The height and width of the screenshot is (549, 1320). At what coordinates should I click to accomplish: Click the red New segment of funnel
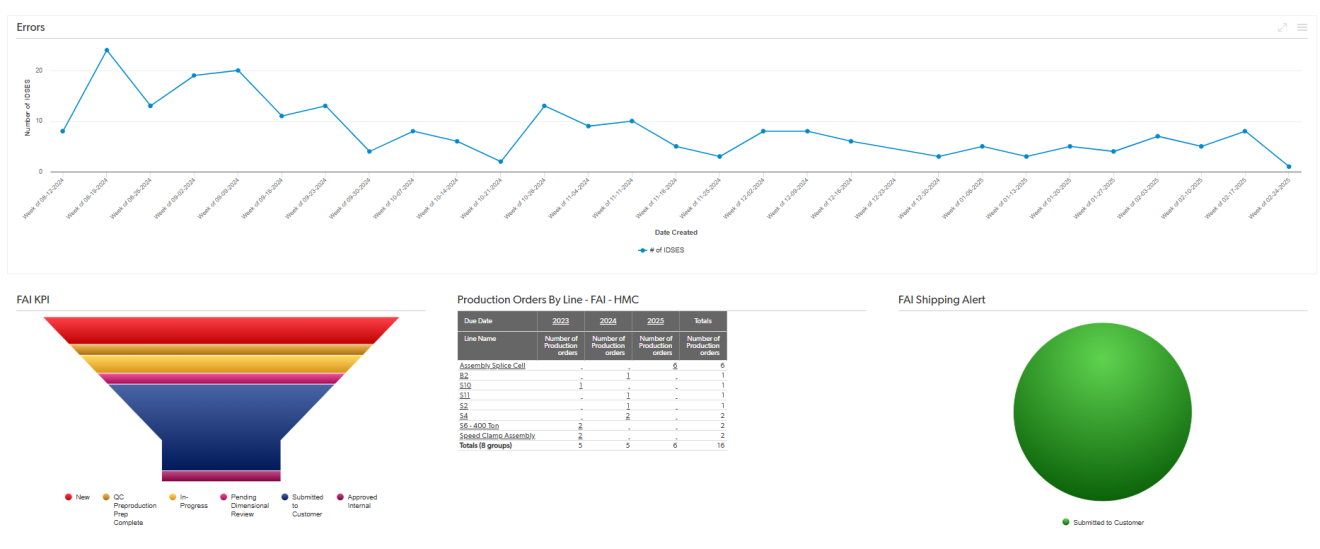click(x=221, y=330)
